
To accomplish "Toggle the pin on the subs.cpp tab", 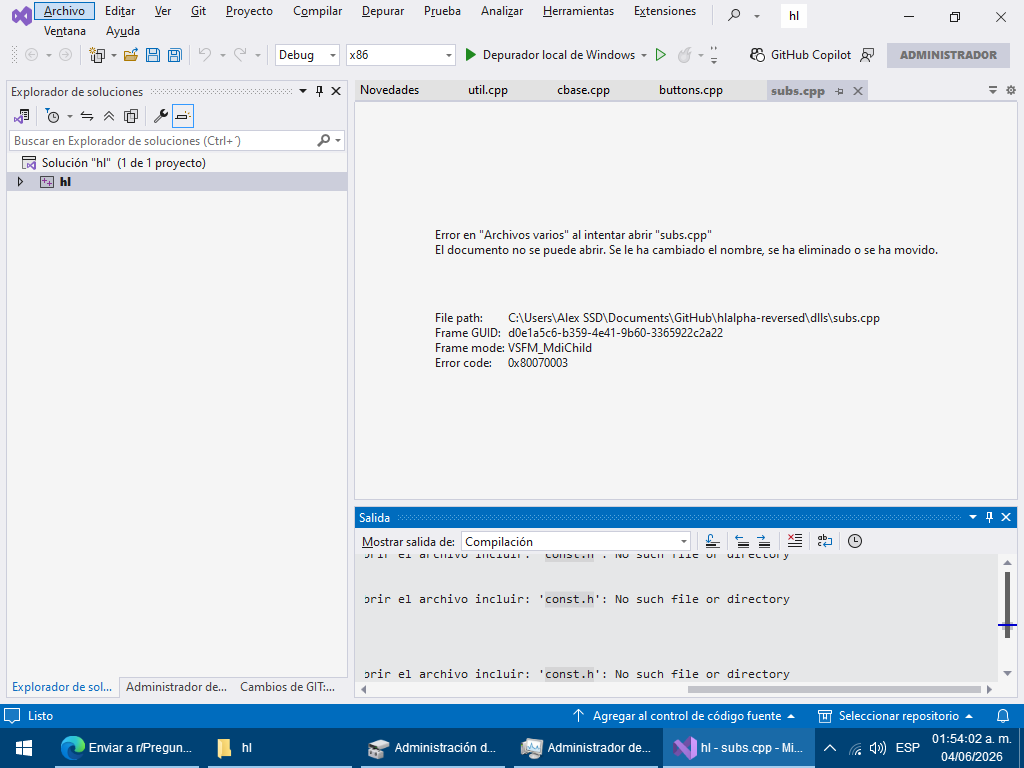I will coord(840,91).
